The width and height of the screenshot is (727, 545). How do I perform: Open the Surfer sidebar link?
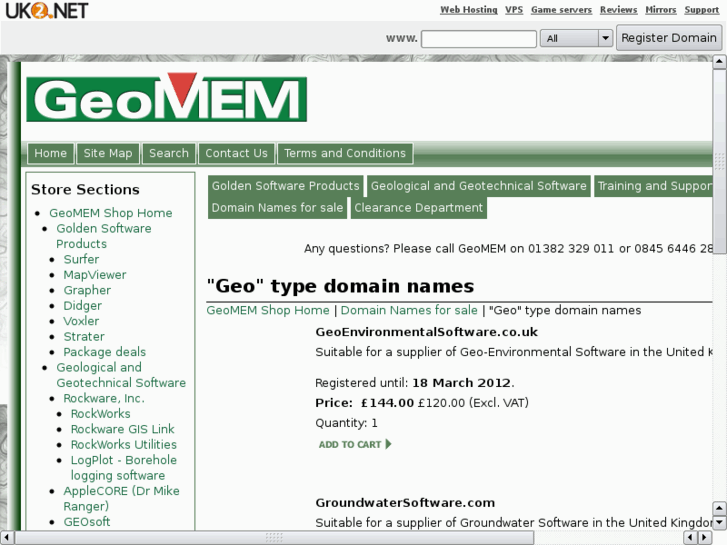click(x=81, y=259)
